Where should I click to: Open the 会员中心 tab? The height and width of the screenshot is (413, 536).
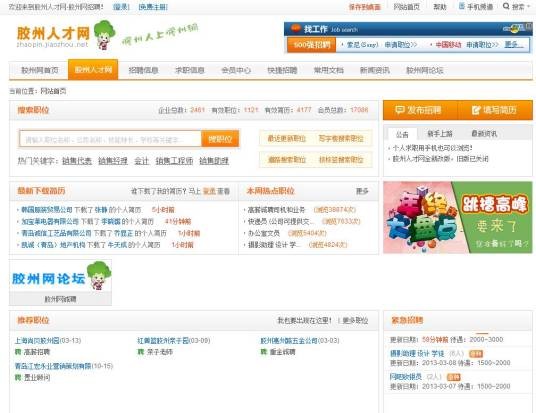(236, 70)
